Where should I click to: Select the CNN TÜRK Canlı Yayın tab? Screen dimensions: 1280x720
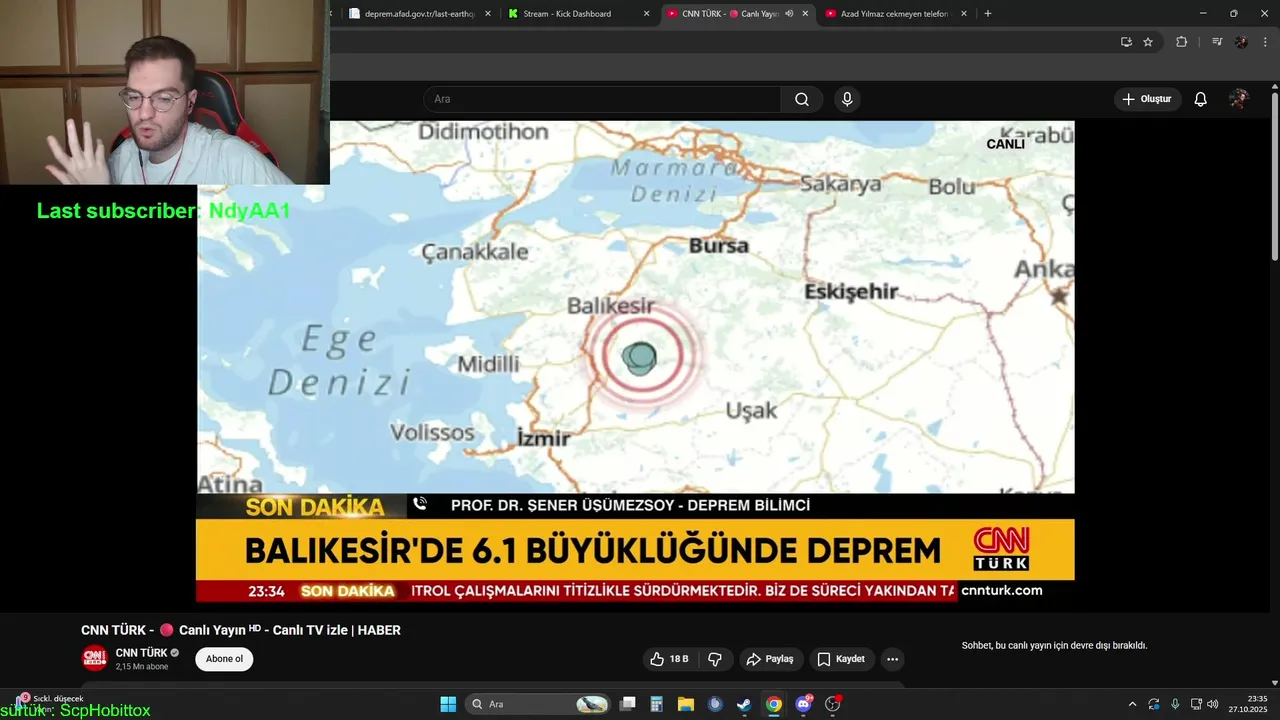click(730, 14)
